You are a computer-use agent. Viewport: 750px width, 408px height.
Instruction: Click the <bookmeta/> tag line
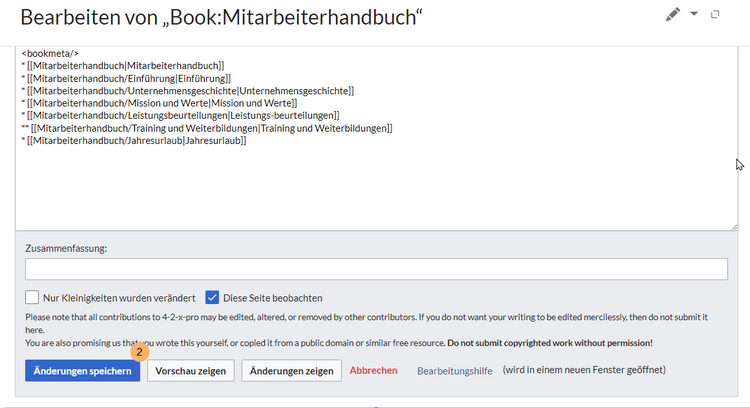click(x=50, y=52)
